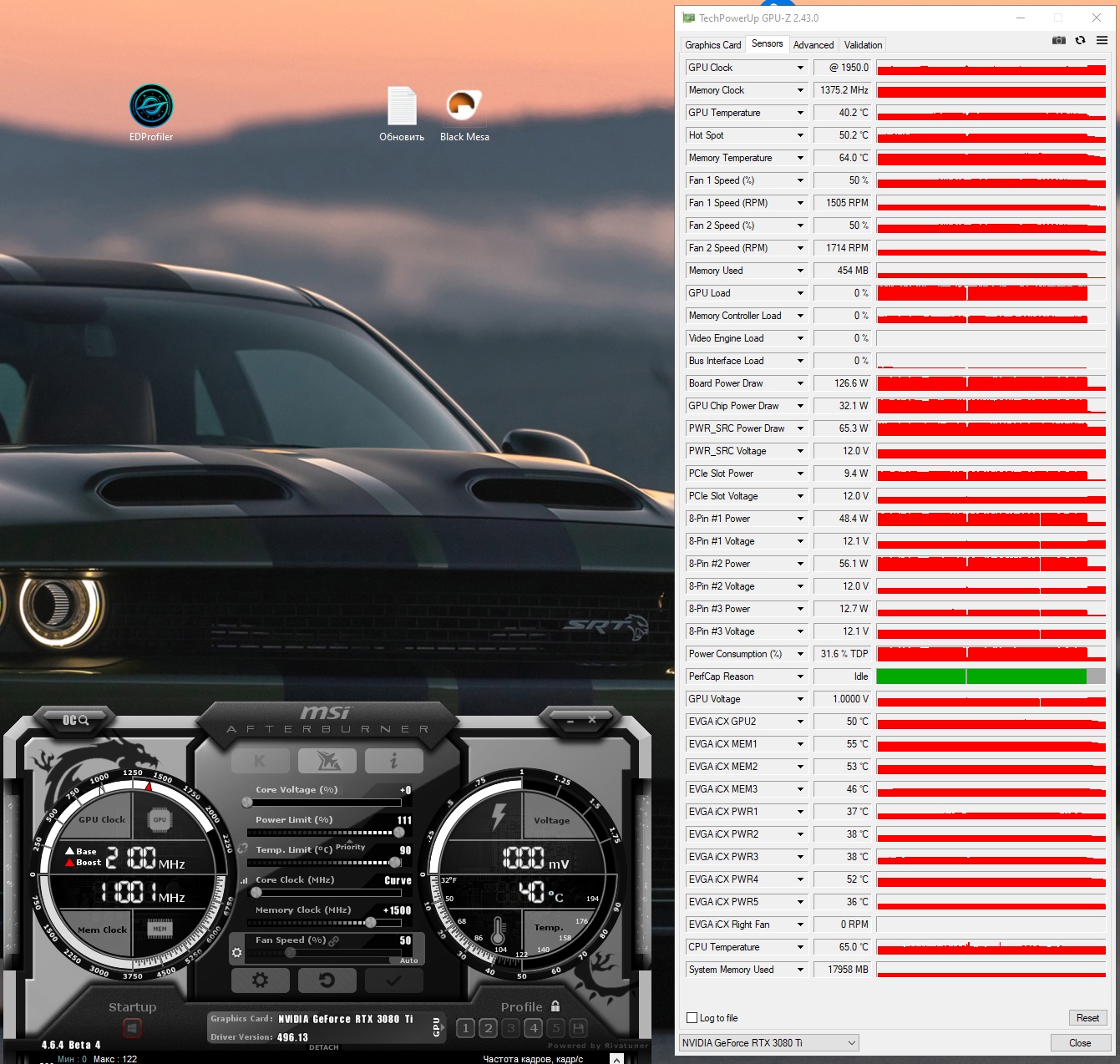Enable the Log to file checkbox
This screenshot has width=1120, height=1064.
(x=692, y=1018)
